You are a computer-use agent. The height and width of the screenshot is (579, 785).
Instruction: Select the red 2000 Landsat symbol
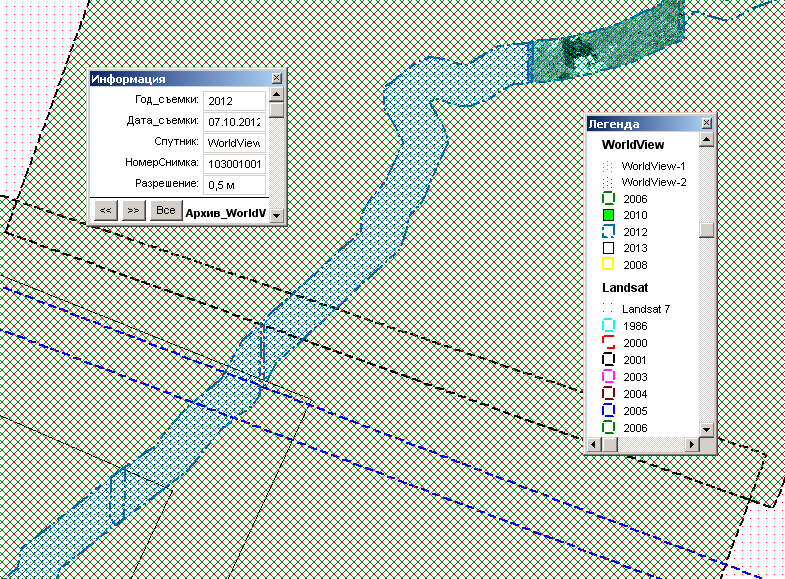click(607, 343)
